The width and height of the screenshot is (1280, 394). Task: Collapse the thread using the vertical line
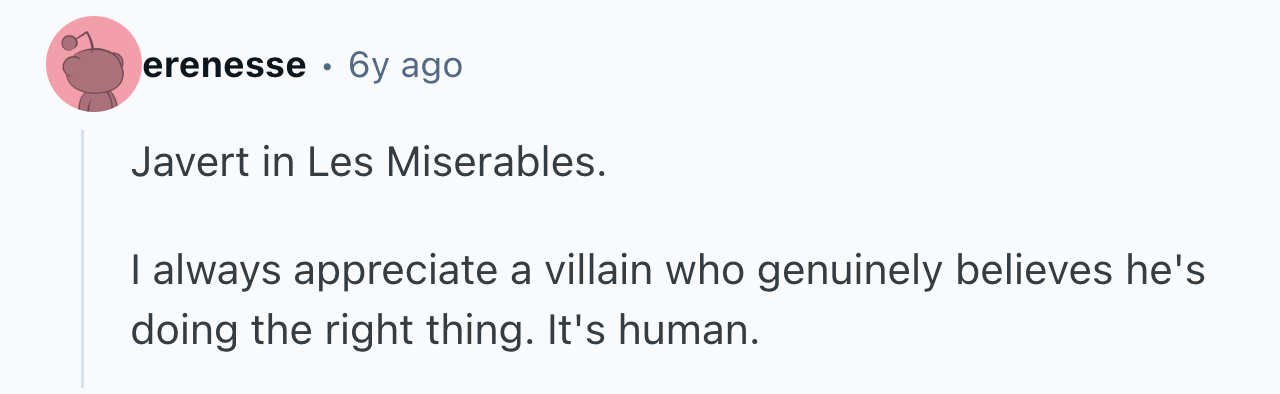pyautogui.click(x=83, y=258)
